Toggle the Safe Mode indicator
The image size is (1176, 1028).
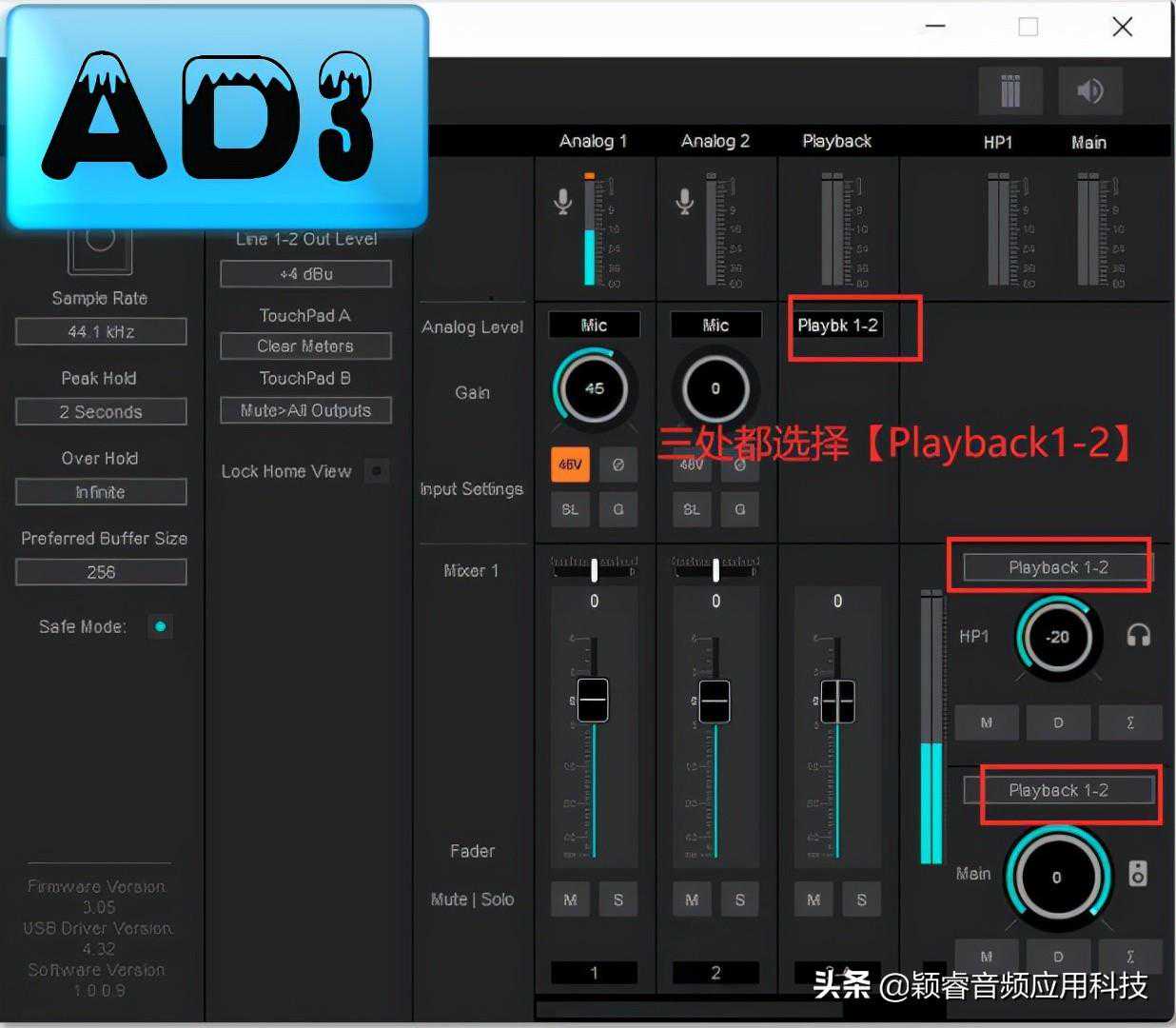[x=160, y=626]
